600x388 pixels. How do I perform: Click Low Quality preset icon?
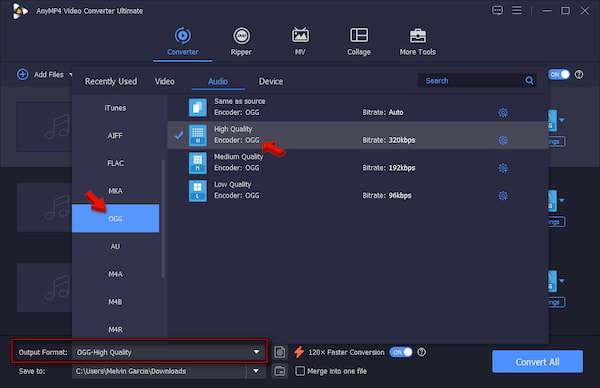click(x=198, y=191)
